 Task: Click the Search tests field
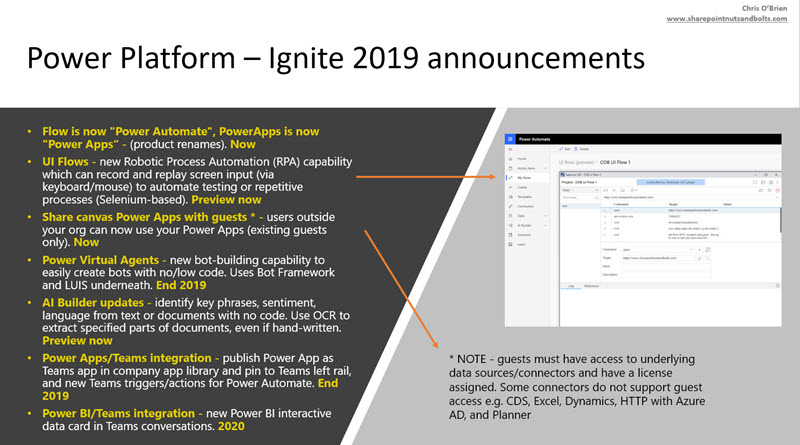579,197
